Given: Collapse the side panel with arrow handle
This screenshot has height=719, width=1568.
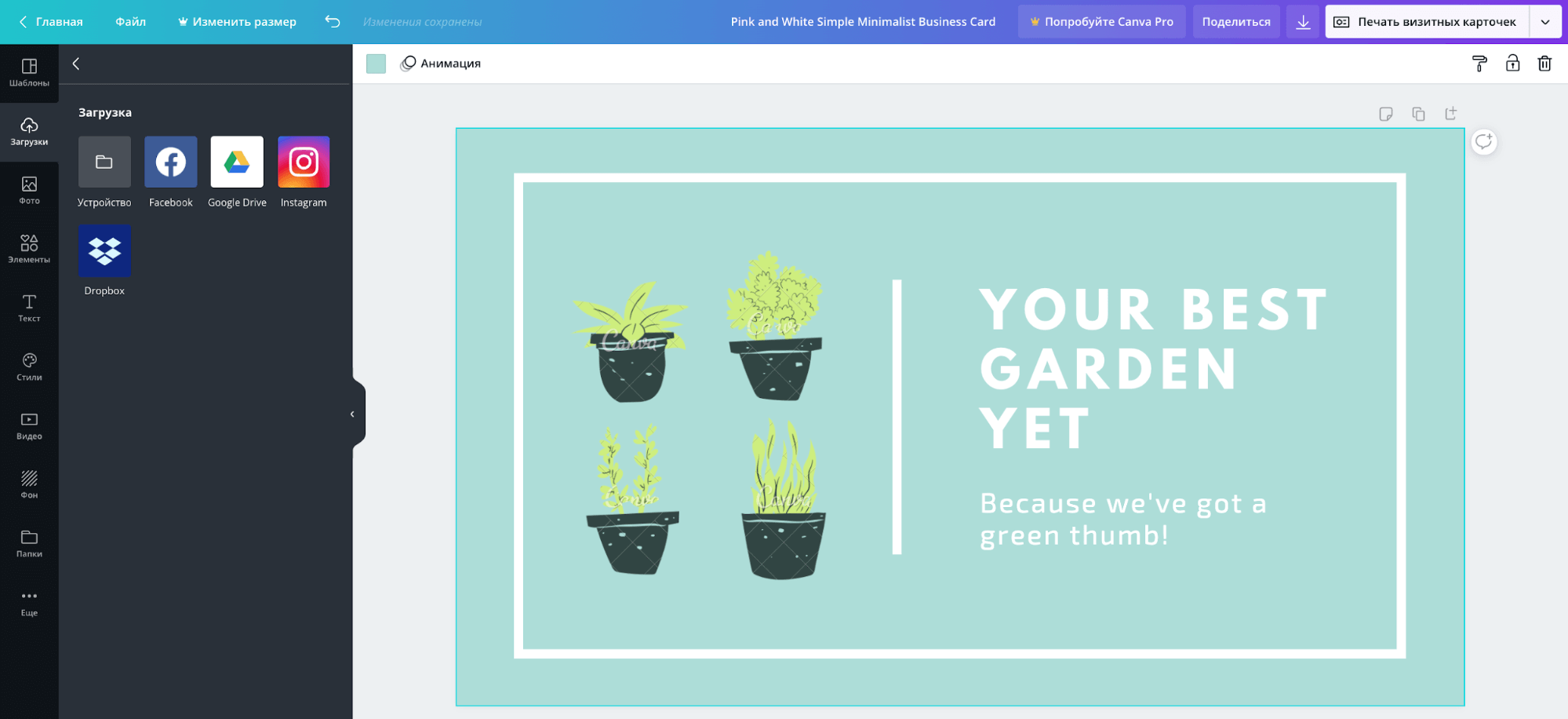Looking at the screenshot, I should coord(353,414).
